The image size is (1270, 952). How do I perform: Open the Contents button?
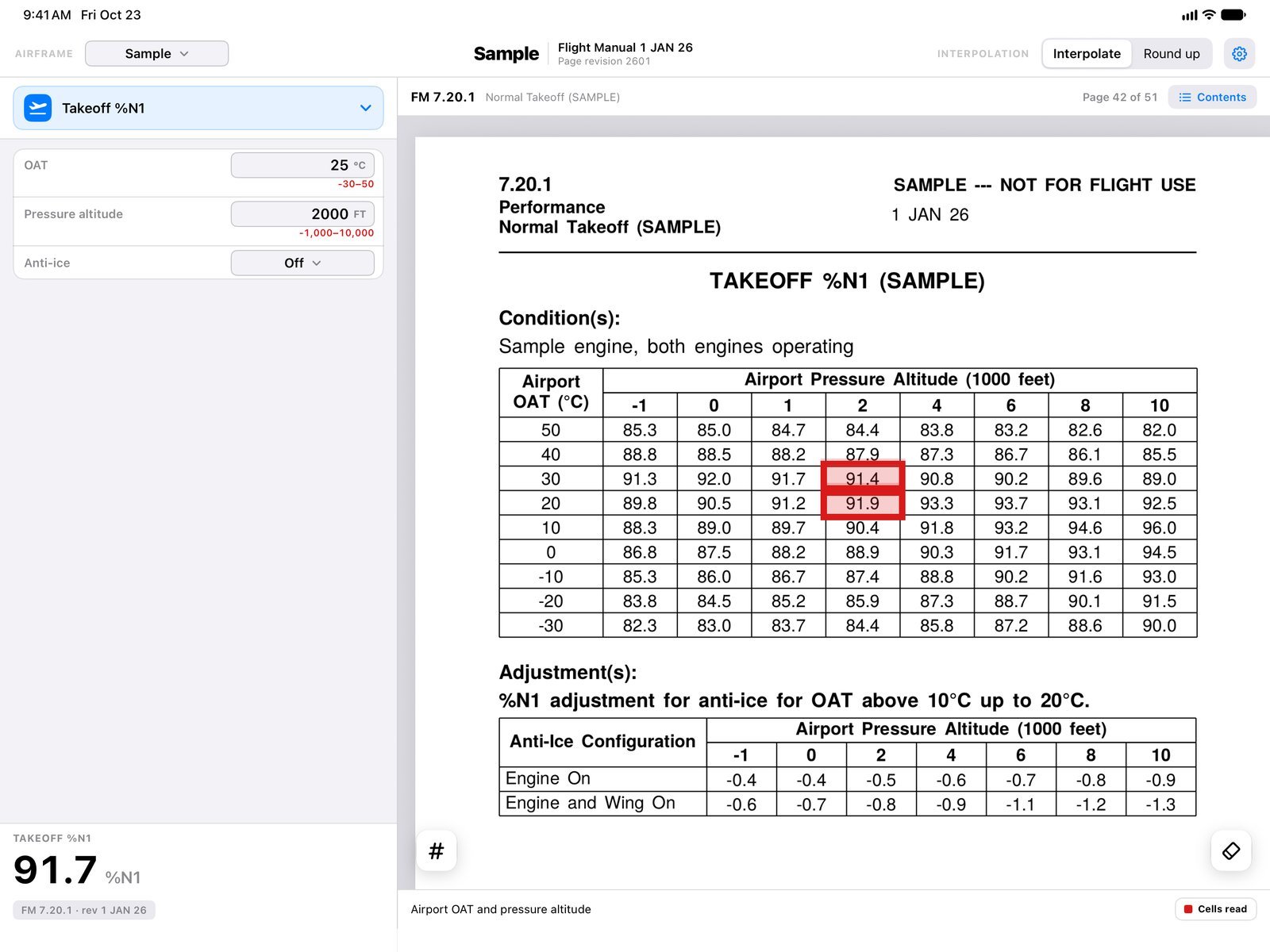(1212, 97)
